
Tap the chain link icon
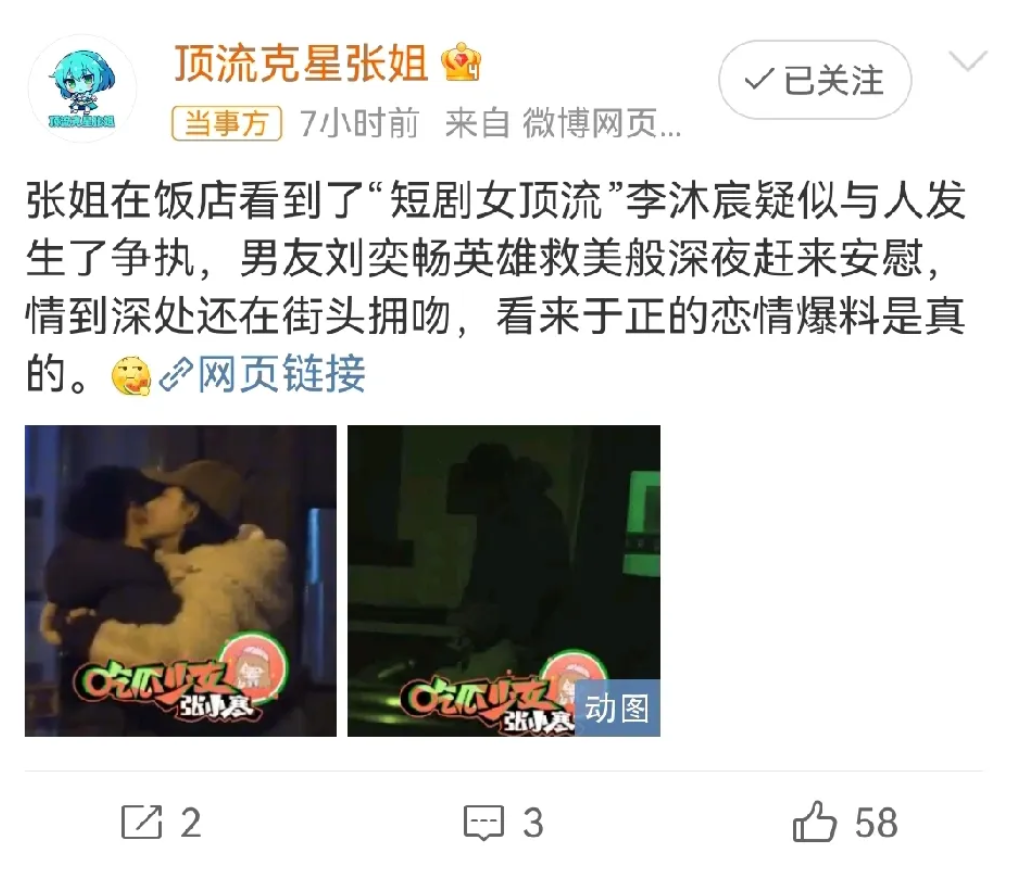point(176,374)
